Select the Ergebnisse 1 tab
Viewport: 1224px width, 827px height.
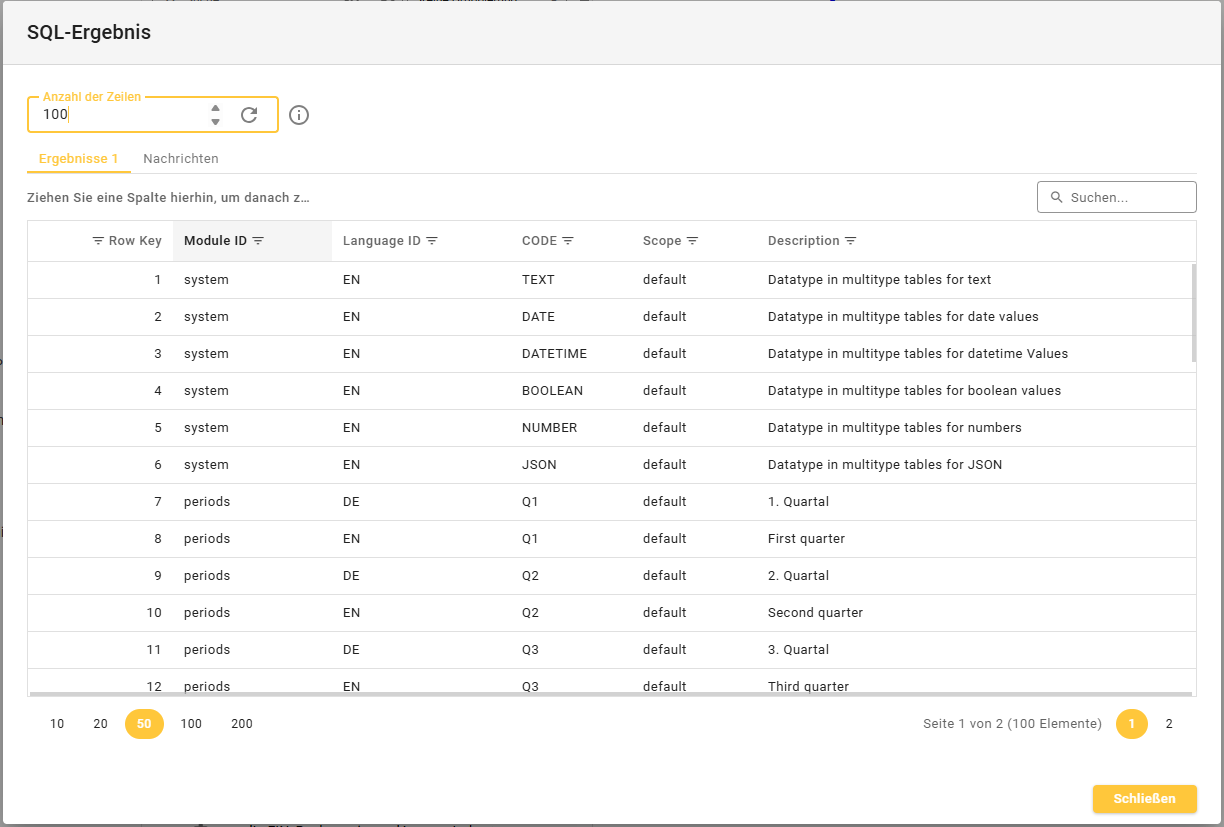click(x=79, y=159)
